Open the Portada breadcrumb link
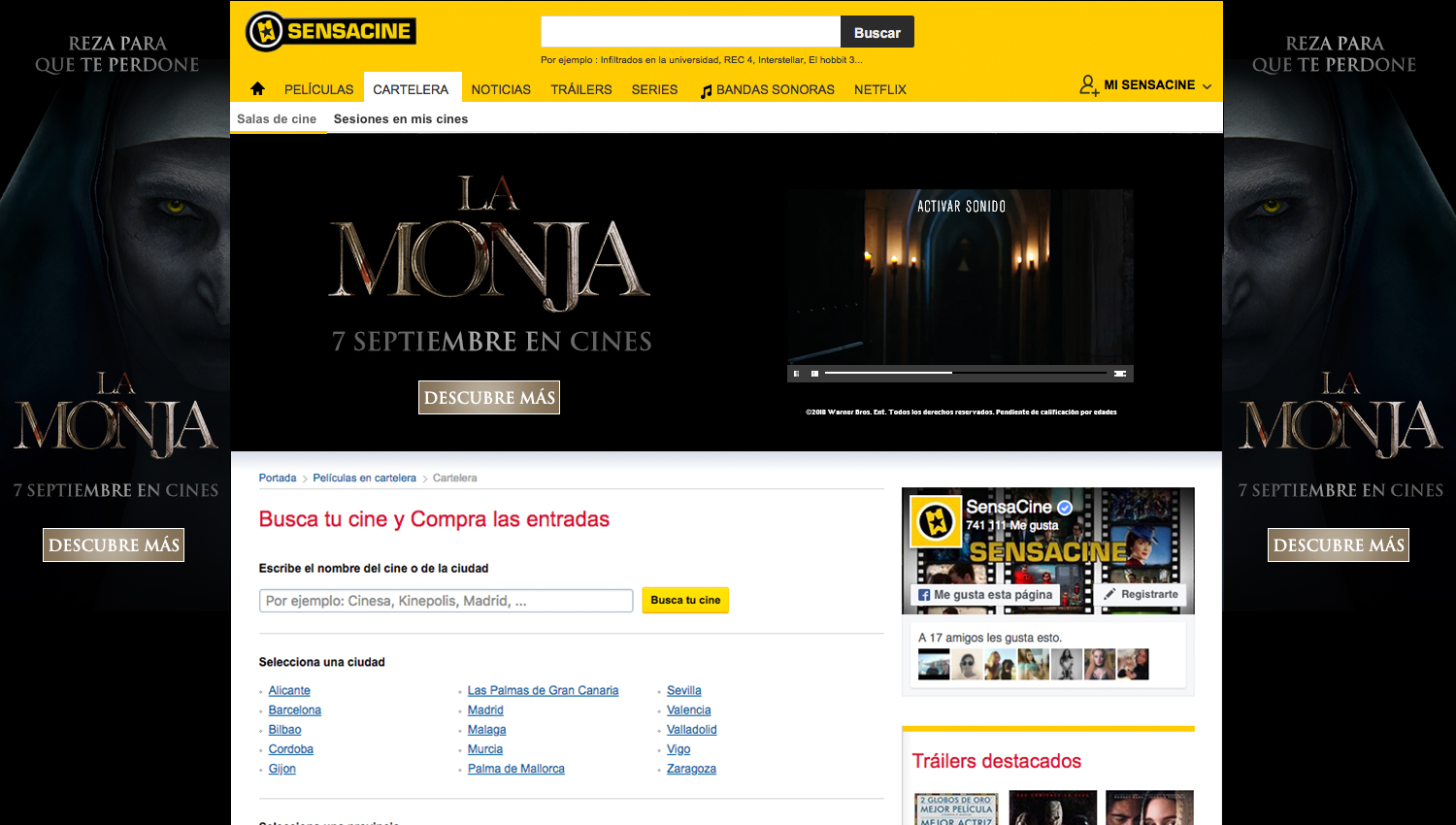 pos(278,478)
